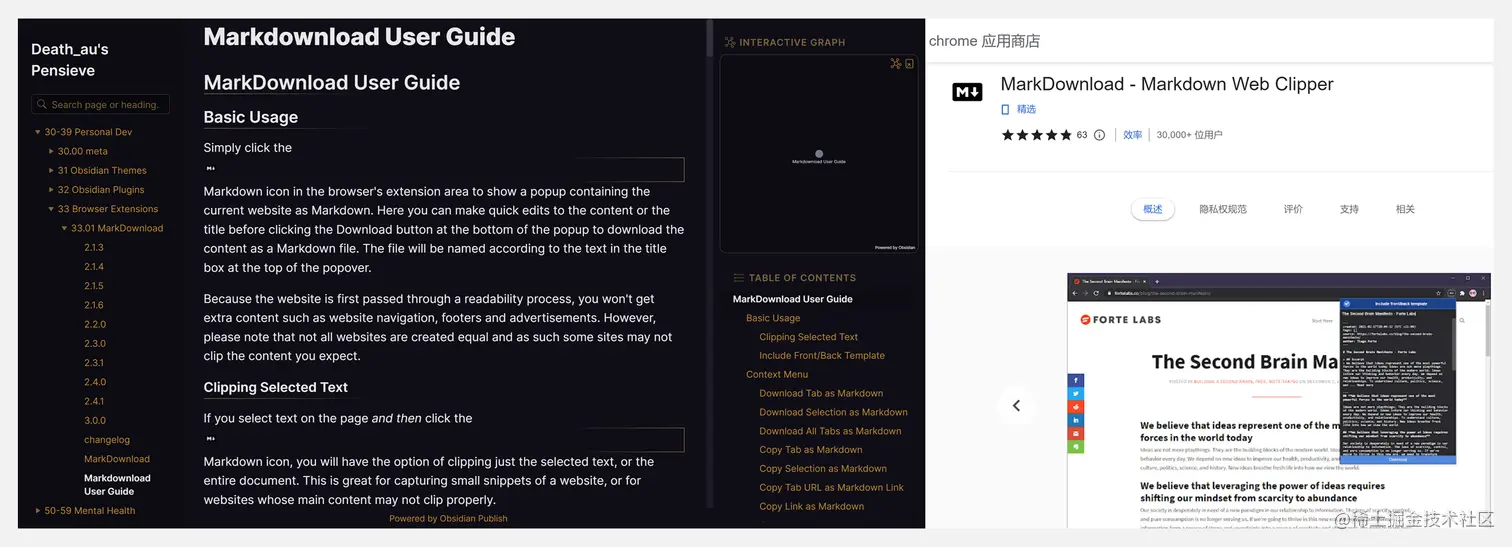Collapse the 33.01 MarkDownload folder
1512x547 pixels.
[64, 228]
